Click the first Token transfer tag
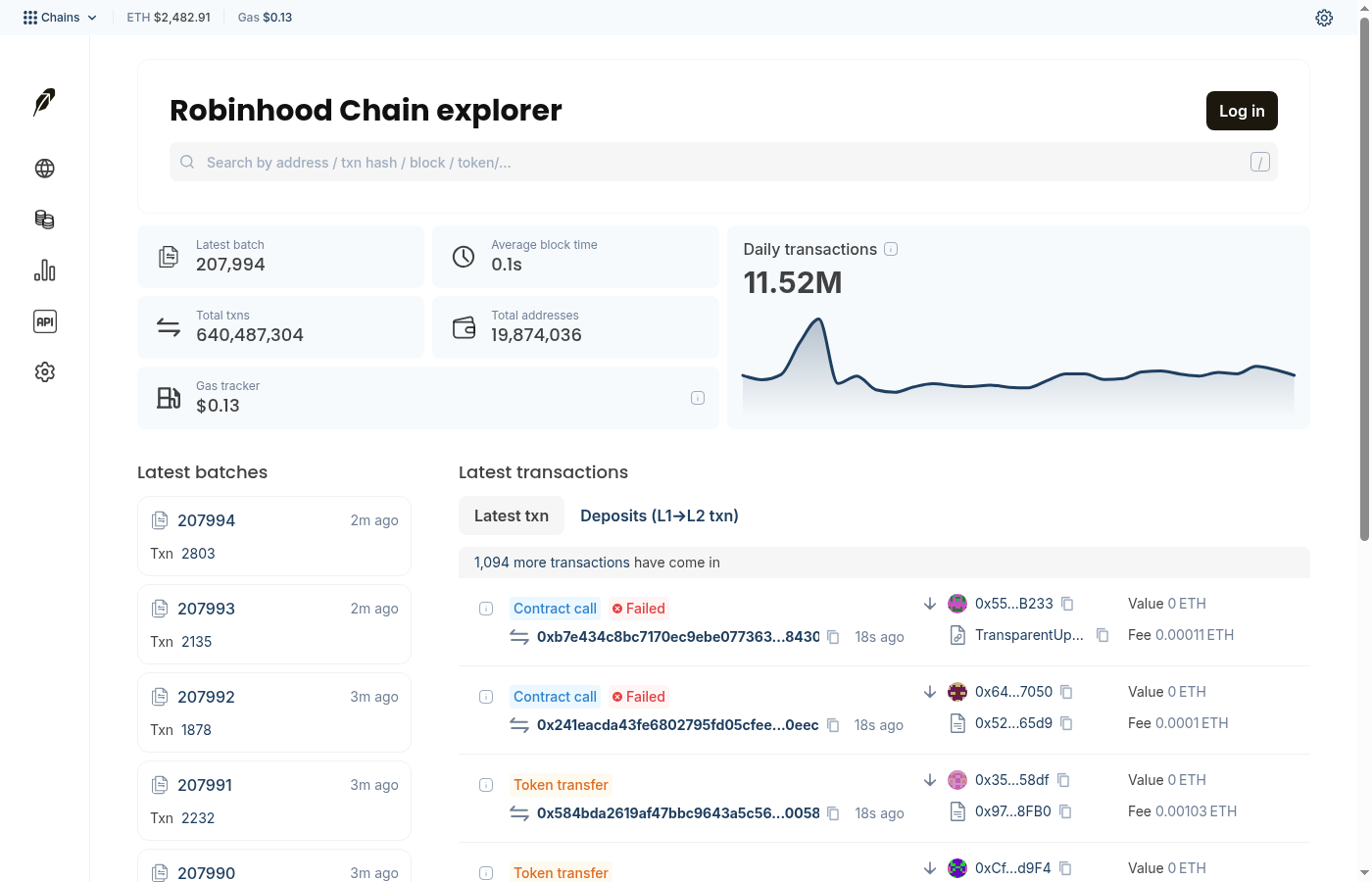Image resolution: width=1372 pixels, height=882 pixels. [x=561, y=785]
